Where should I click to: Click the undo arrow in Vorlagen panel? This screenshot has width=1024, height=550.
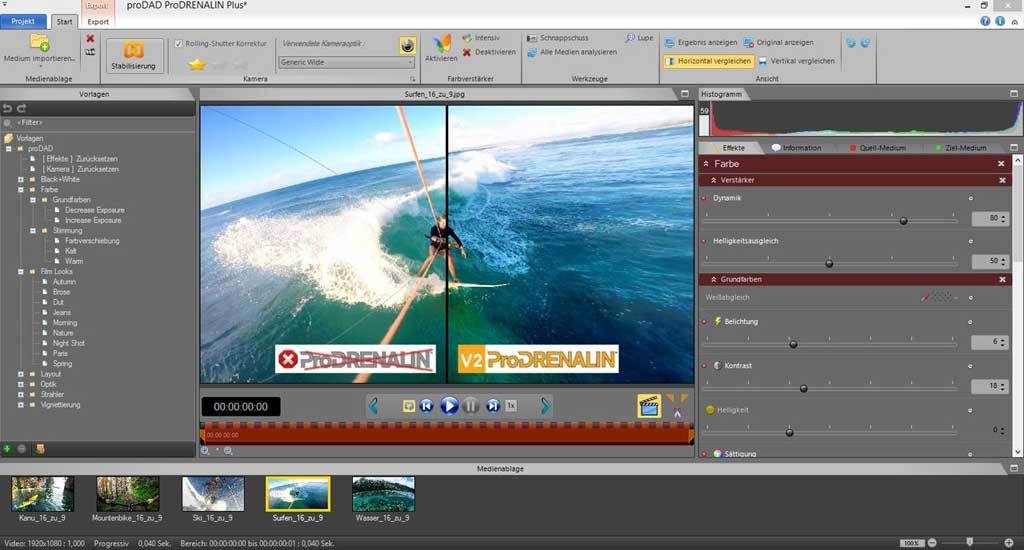click(x=8, y=108)
